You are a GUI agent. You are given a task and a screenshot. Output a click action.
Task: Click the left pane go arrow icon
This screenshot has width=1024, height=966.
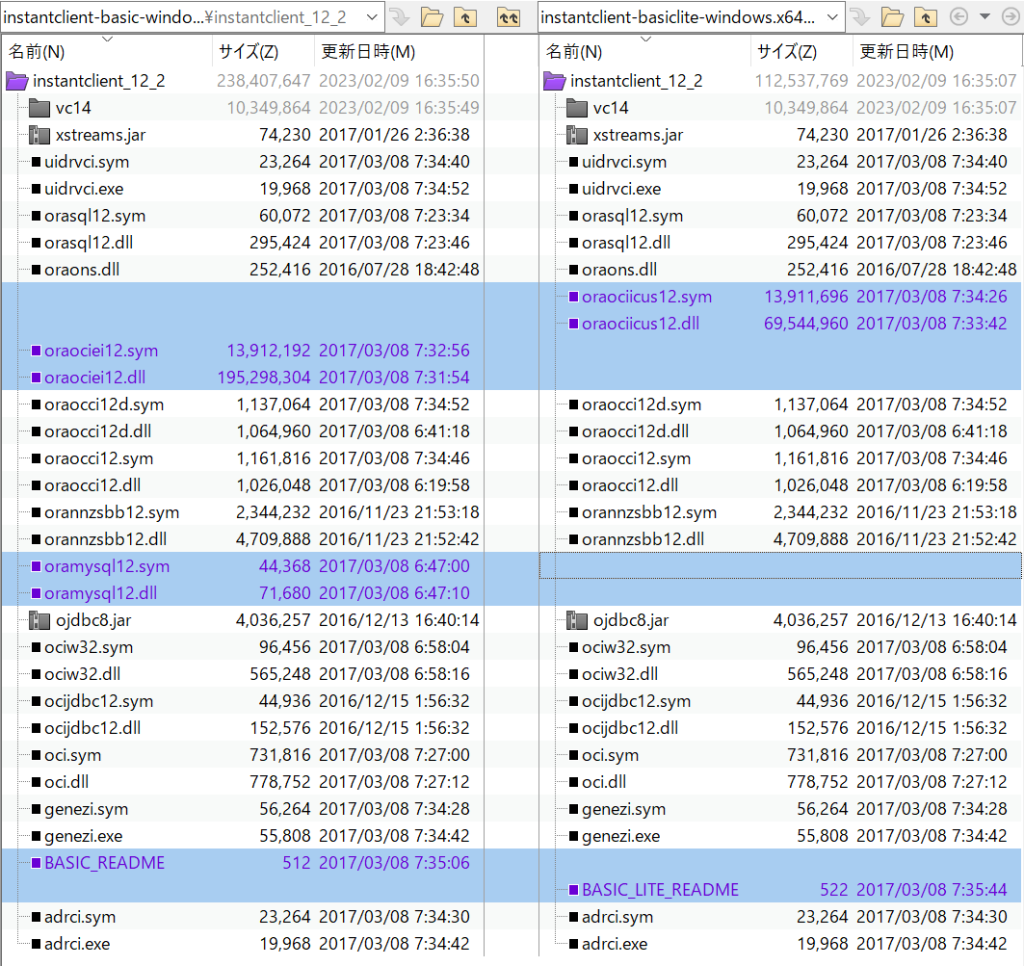399,17
